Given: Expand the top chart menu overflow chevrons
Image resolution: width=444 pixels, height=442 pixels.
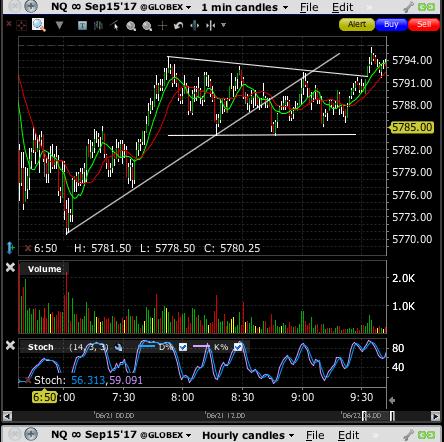Looking at the screenshot, I should (369, 7).
